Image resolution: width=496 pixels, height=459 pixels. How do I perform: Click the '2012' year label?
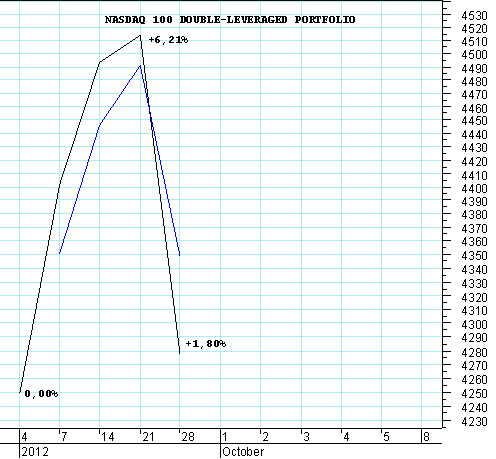(35, 452)
